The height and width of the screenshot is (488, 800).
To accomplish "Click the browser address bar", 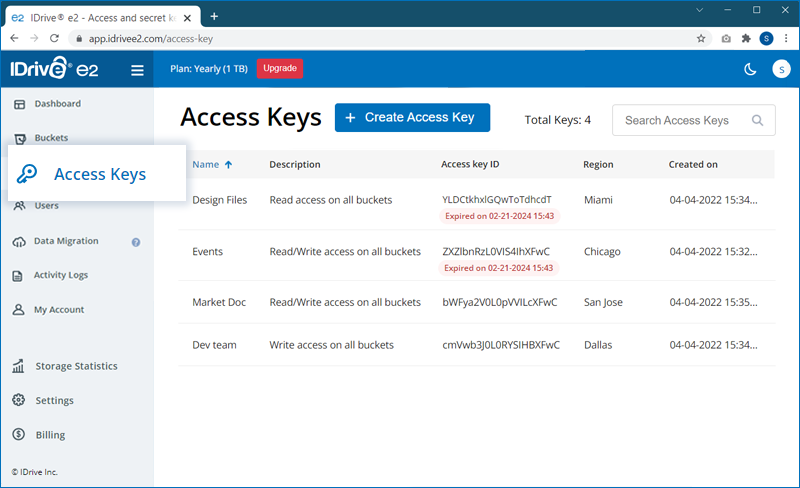I will click(x=388, y=39).
